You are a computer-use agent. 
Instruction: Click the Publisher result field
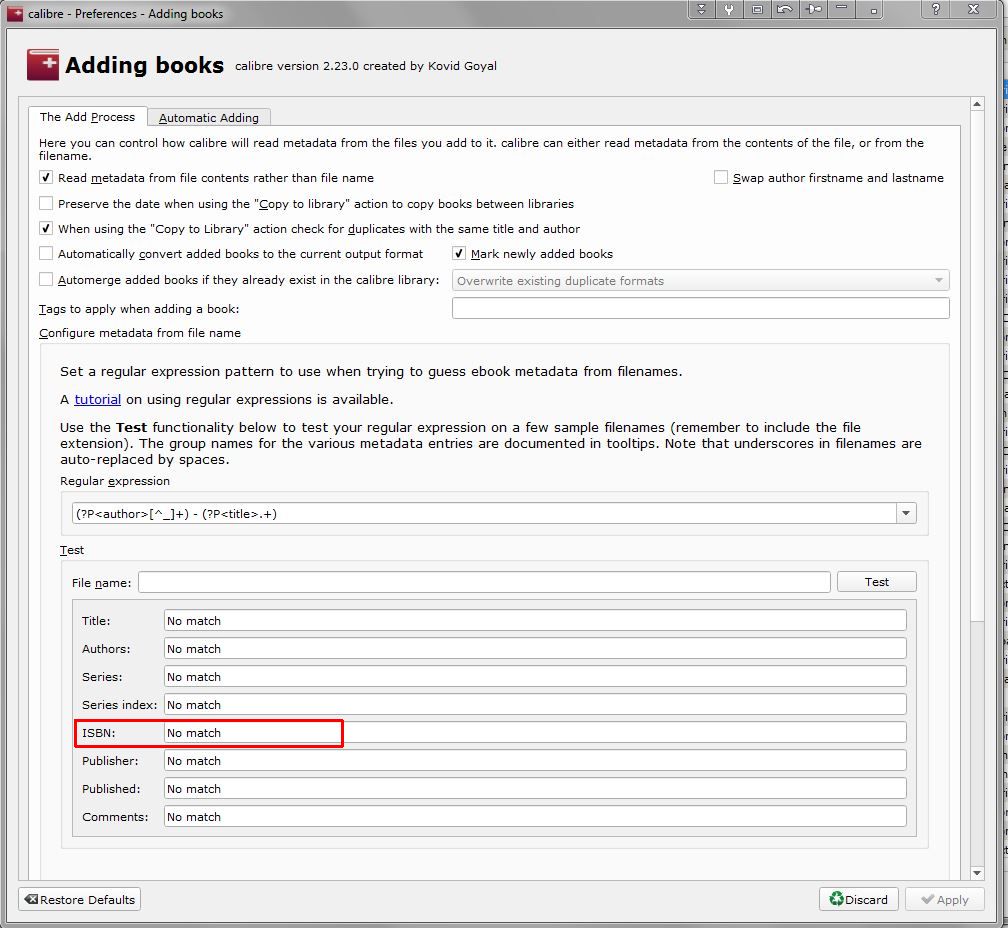535,760
